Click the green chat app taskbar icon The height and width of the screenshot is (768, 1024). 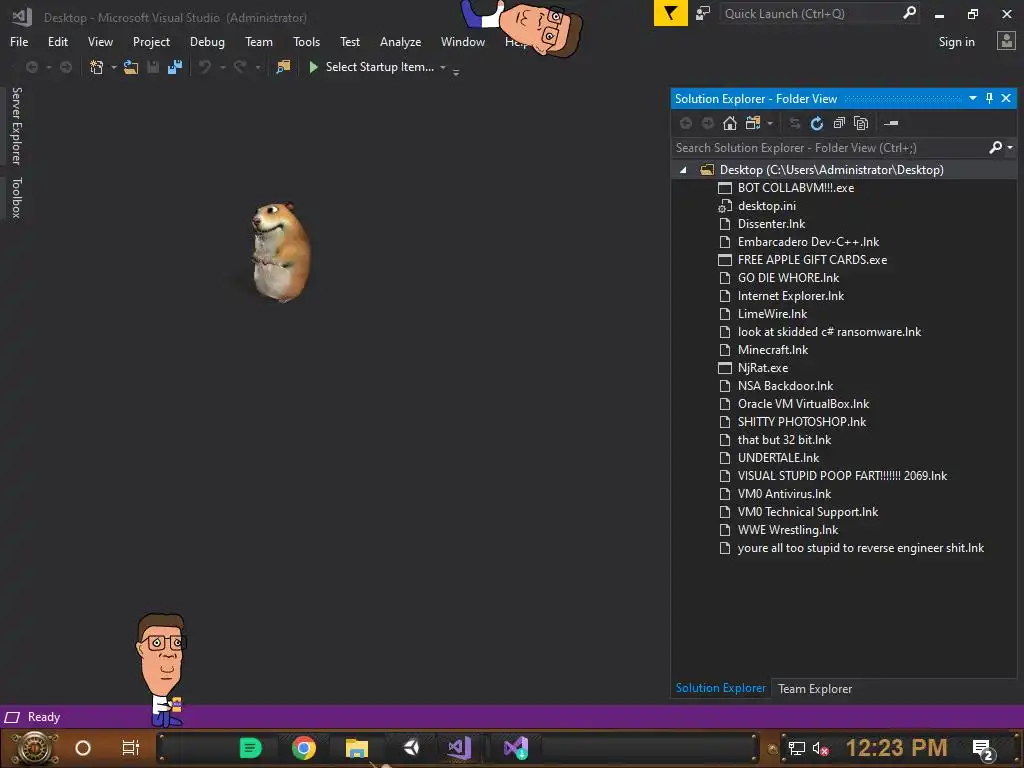(x=251, y=748)
